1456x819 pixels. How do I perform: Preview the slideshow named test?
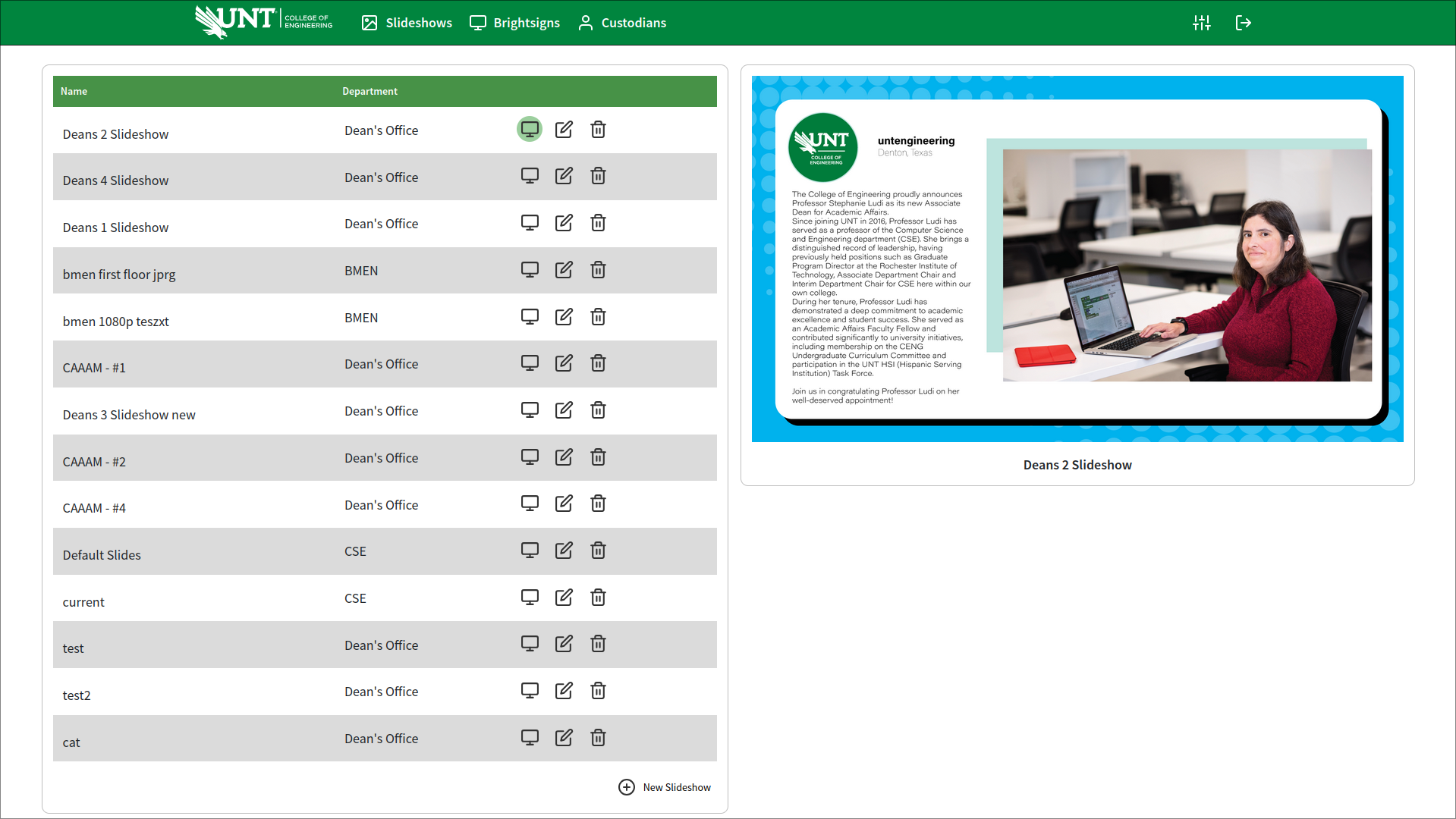(x=530, y=644)
